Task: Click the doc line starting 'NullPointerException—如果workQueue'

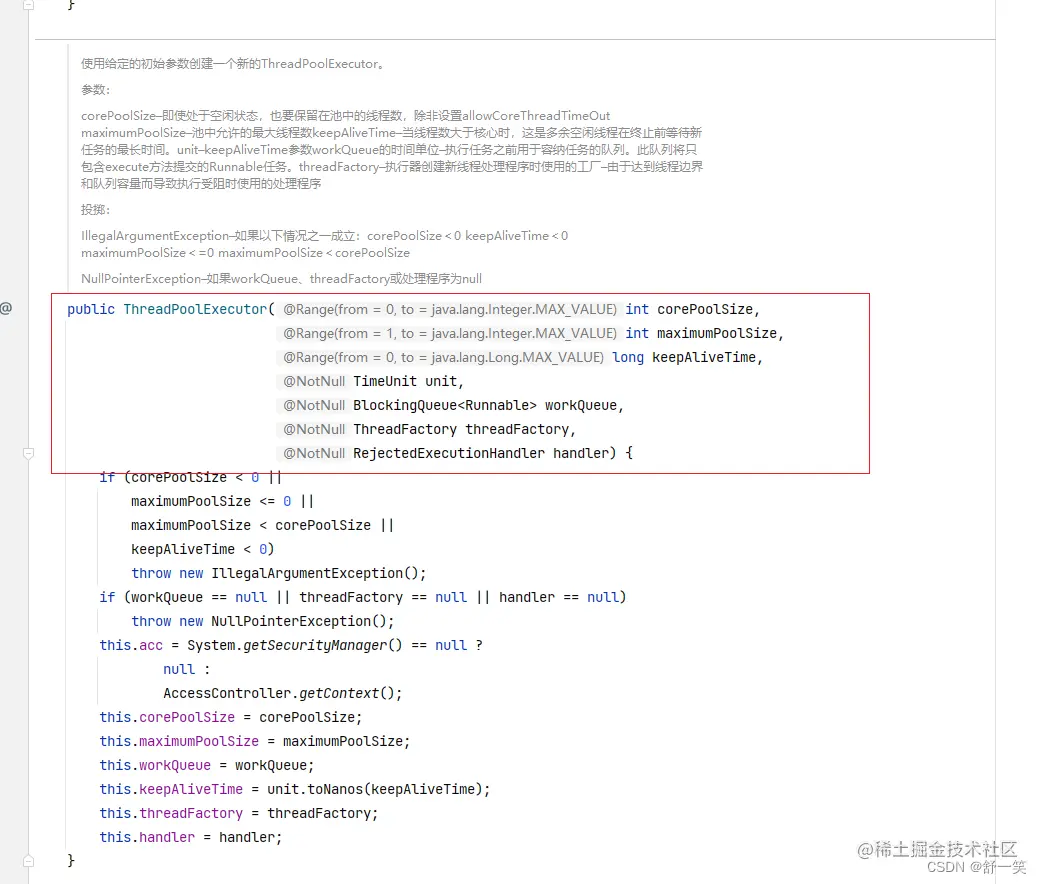Action: [281, 278]
